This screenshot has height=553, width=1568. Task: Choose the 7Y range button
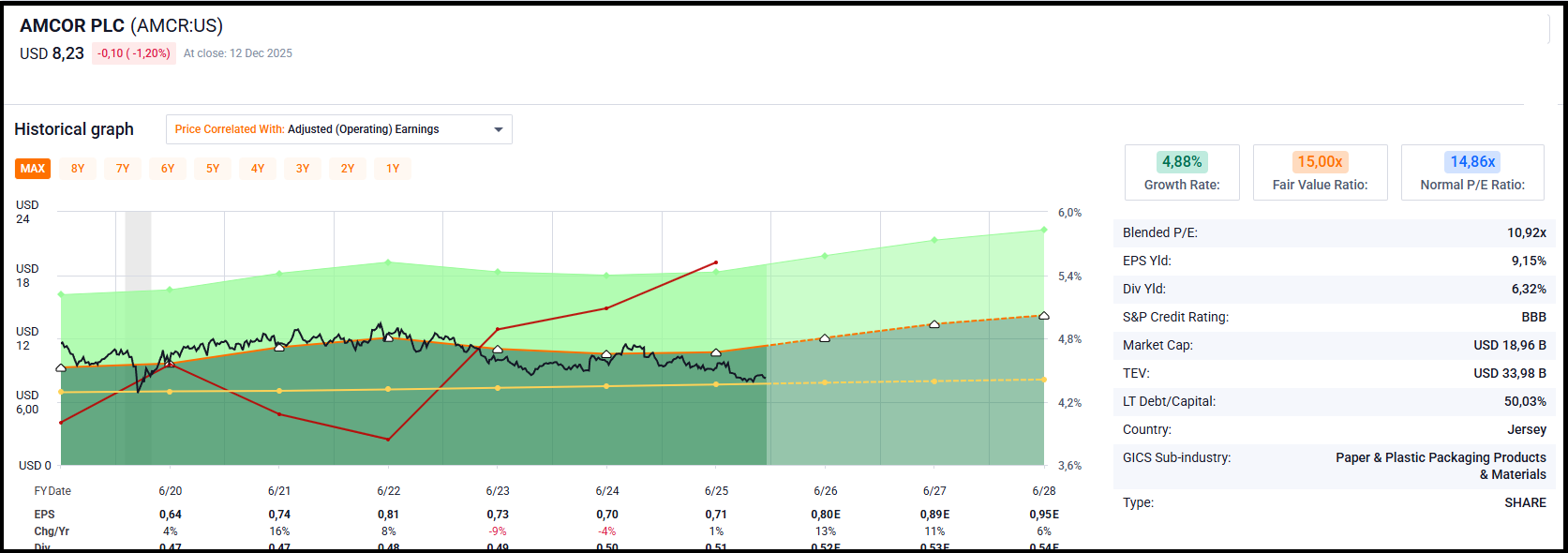coord(123,169)
